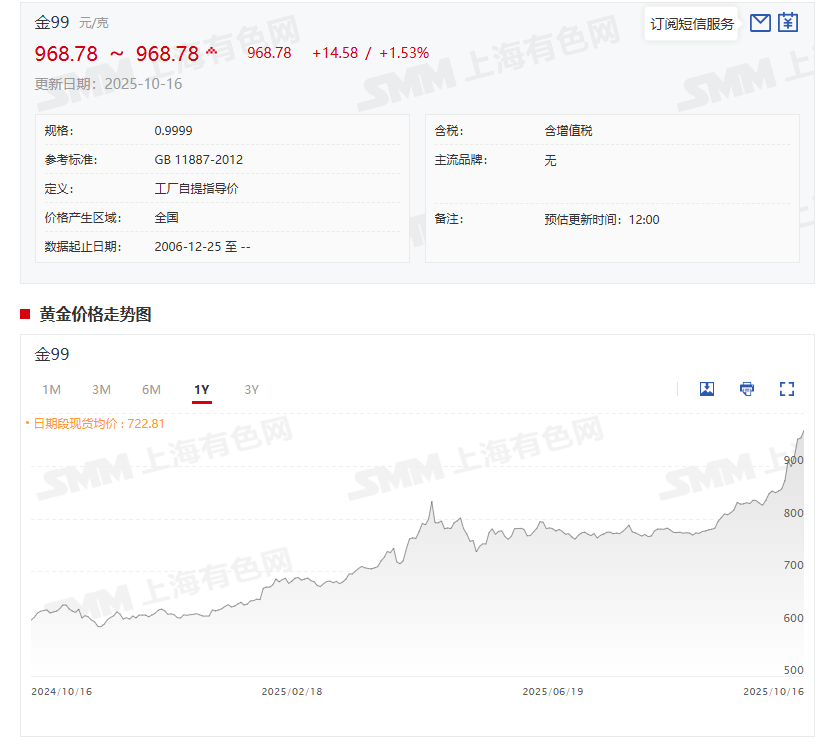The height and width of the screenshot is (744, 825).
Task: Click the 金99 product title at top
Action: [52, 22]
